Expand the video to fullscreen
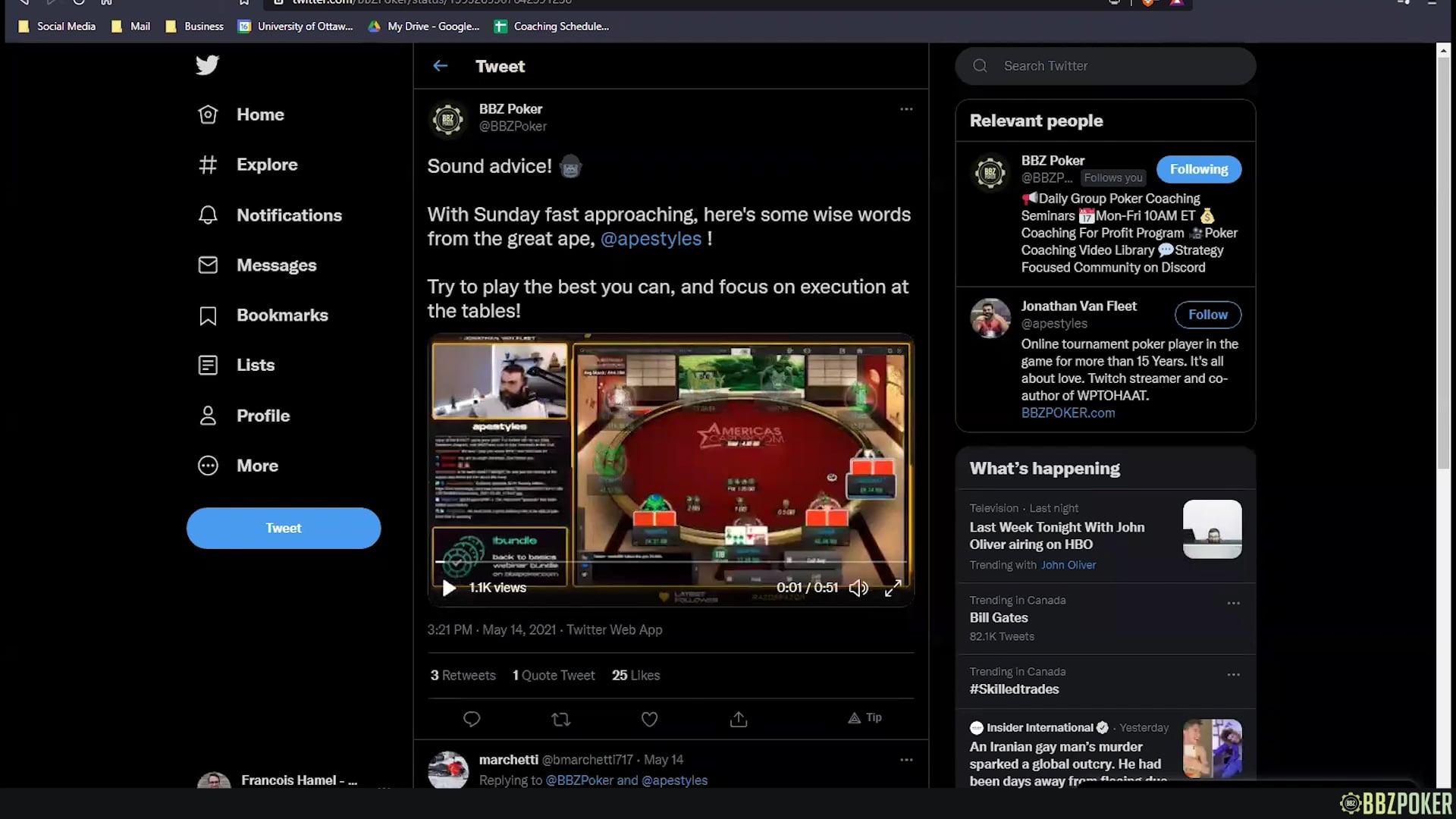 coord(893,588)
